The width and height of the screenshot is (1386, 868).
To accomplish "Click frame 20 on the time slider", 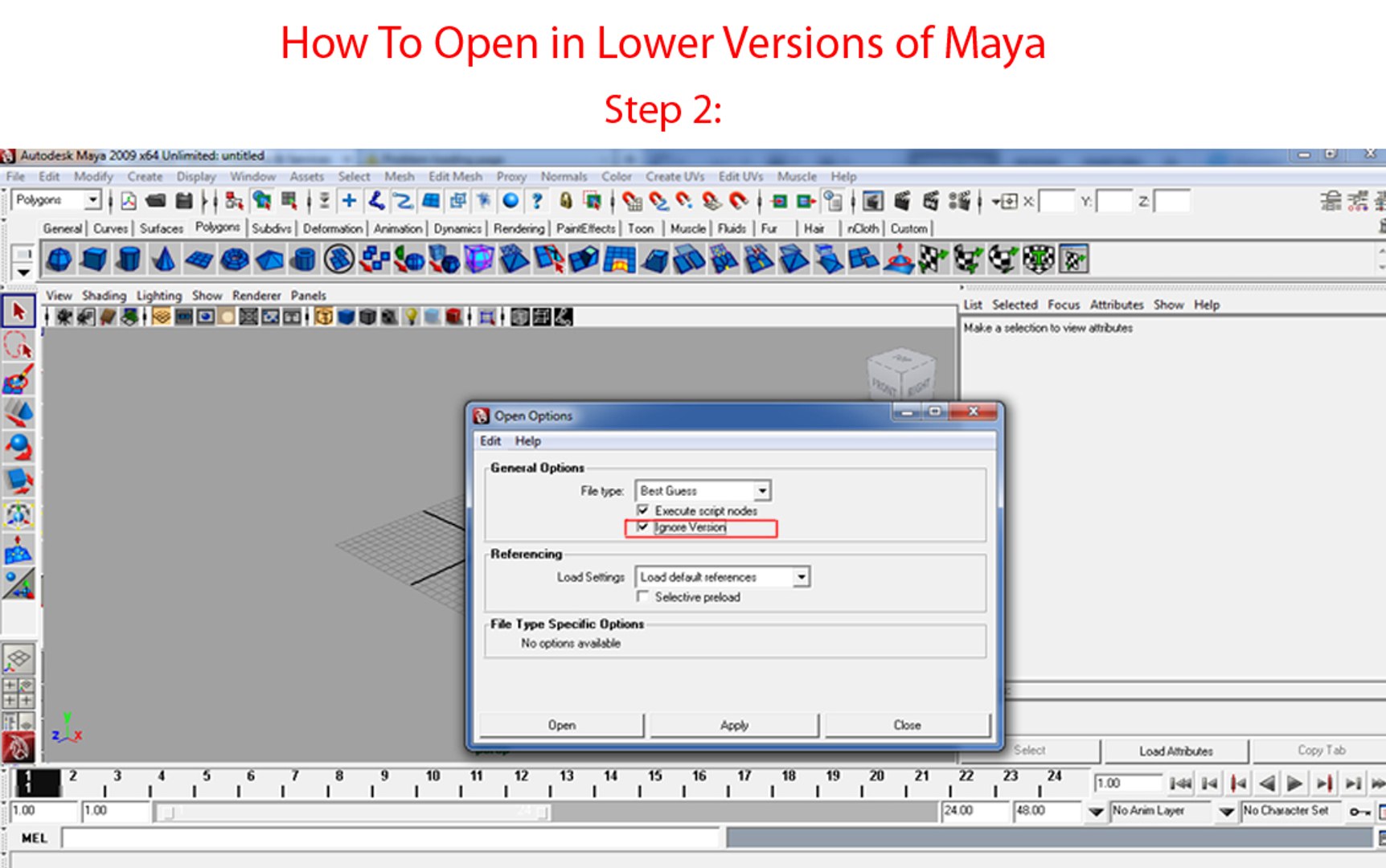I will coord(876,782).
